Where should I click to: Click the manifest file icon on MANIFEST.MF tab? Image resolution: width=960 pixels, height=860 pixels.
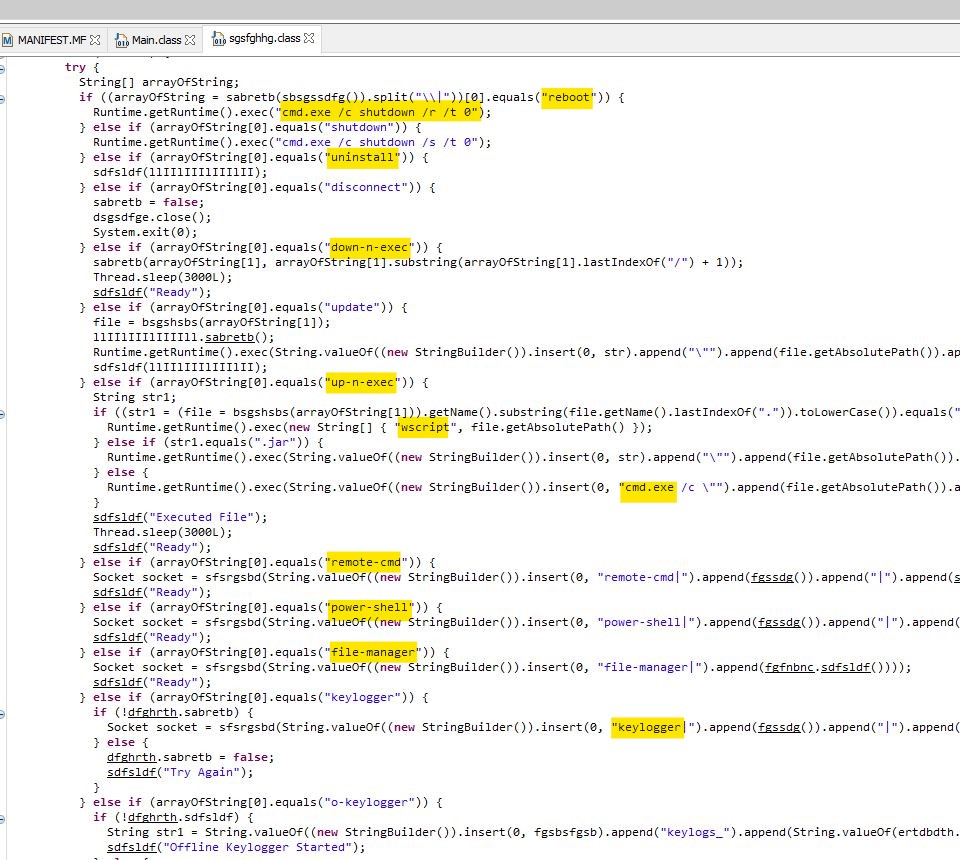tap(7, 40)
